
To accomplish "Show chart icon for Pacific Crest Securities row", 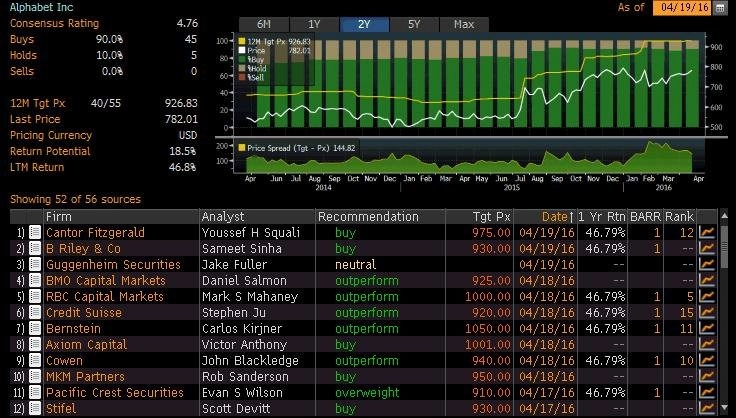I will coord(706,392).
